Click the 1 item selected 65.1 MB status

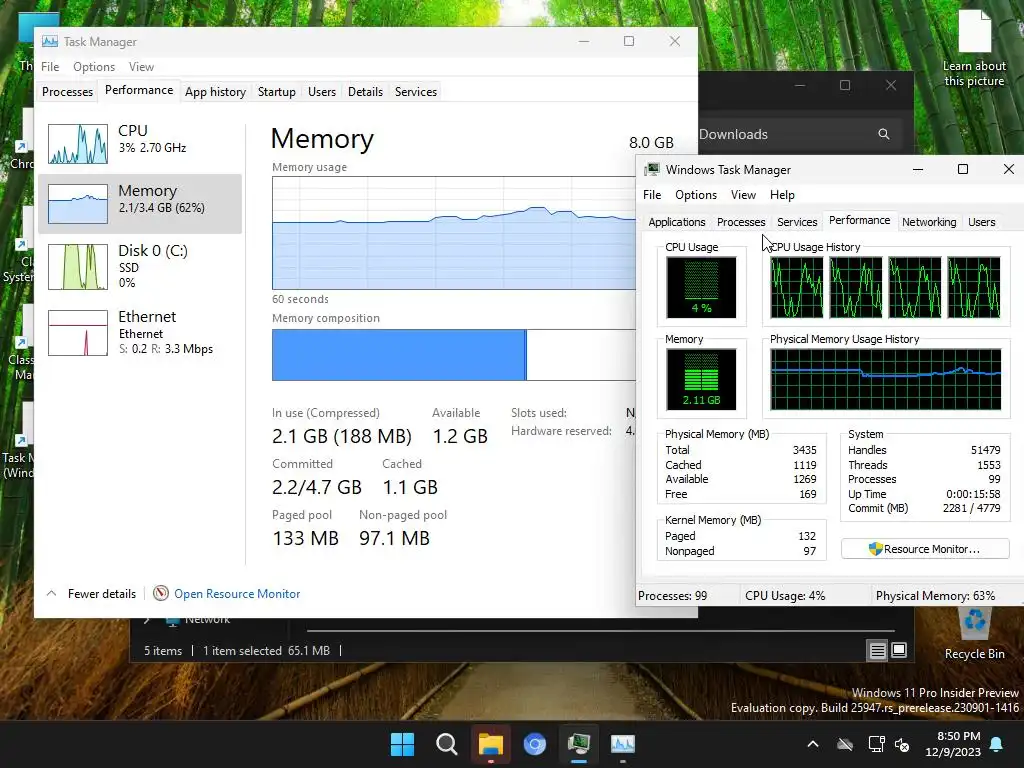coord(266,650)
